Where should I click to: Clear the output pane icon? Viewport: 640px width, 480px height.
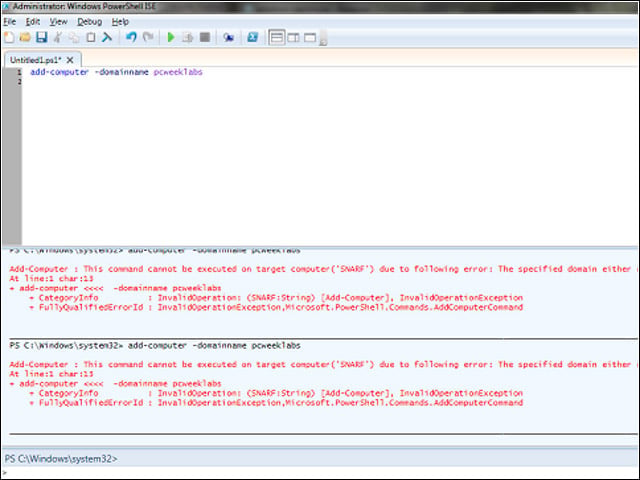(107, 38)
